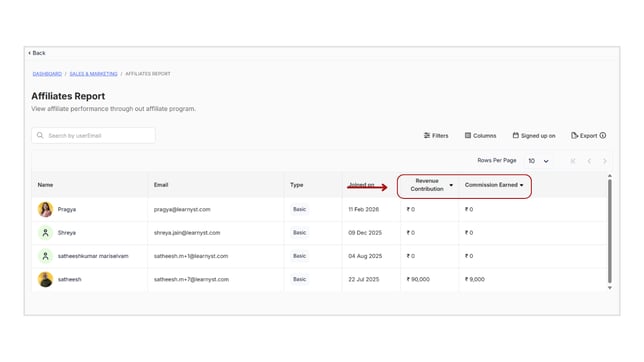Select email satheesh.m+7@learnyst.com

191,279
